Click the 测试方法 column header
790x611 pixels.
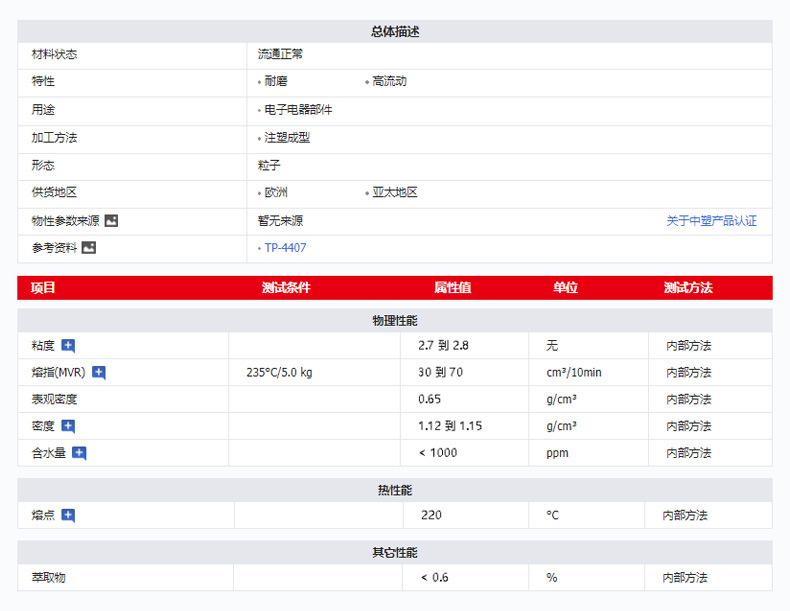point(688,288)
